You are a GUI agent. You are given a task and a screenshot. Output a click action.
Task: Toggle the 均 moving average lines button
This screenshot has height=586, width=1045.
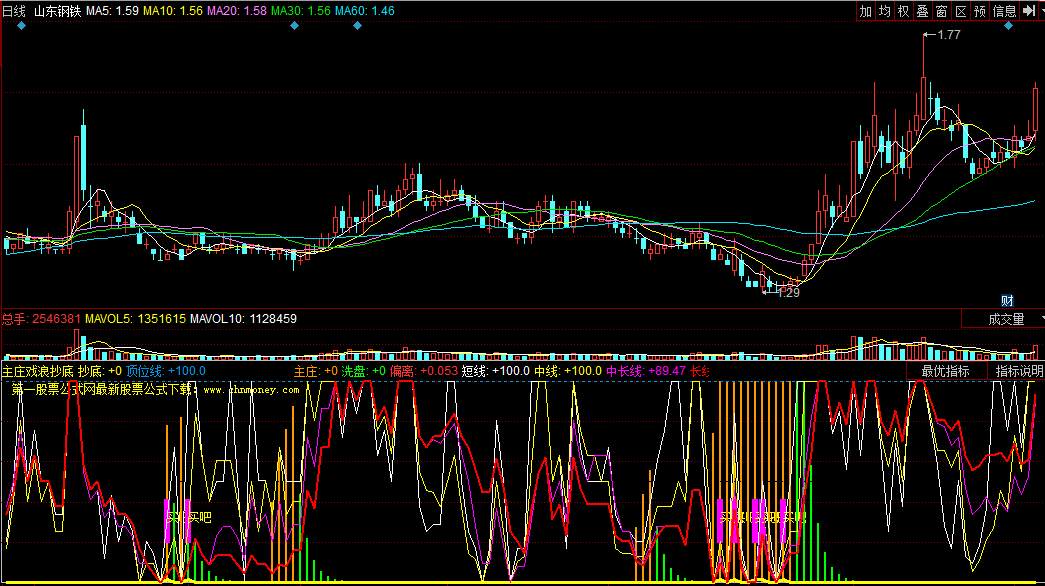click(x=884, y=11)
